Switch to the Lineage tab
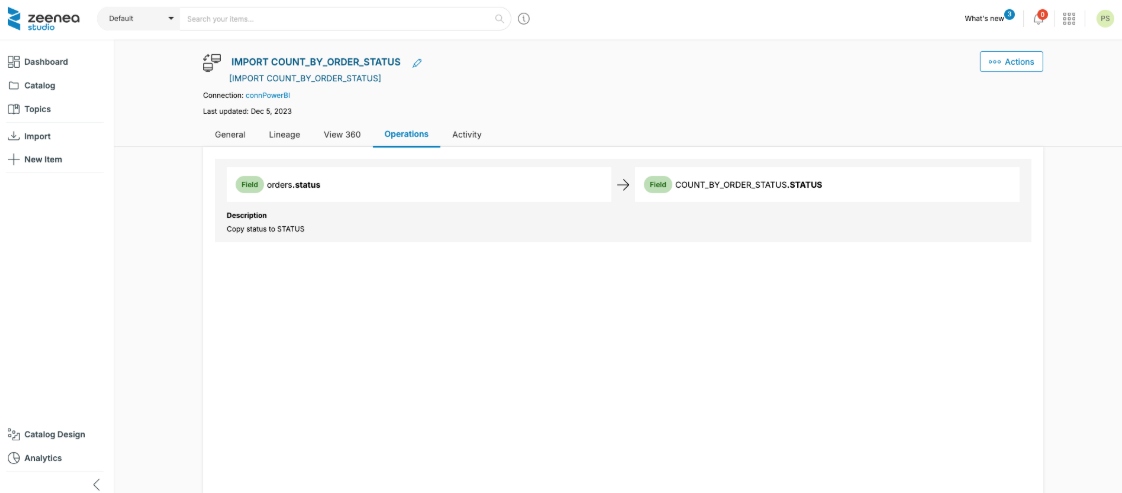Screen dimensions: 1122x493 (284, 134)
